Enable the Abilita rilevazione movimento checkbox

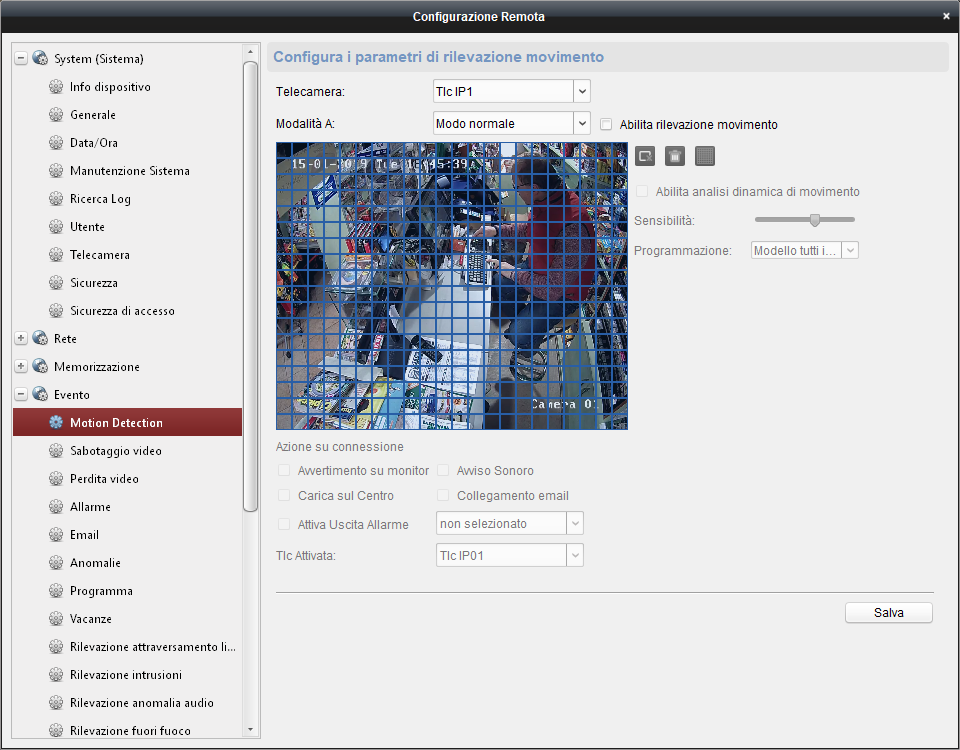(606, 125)
